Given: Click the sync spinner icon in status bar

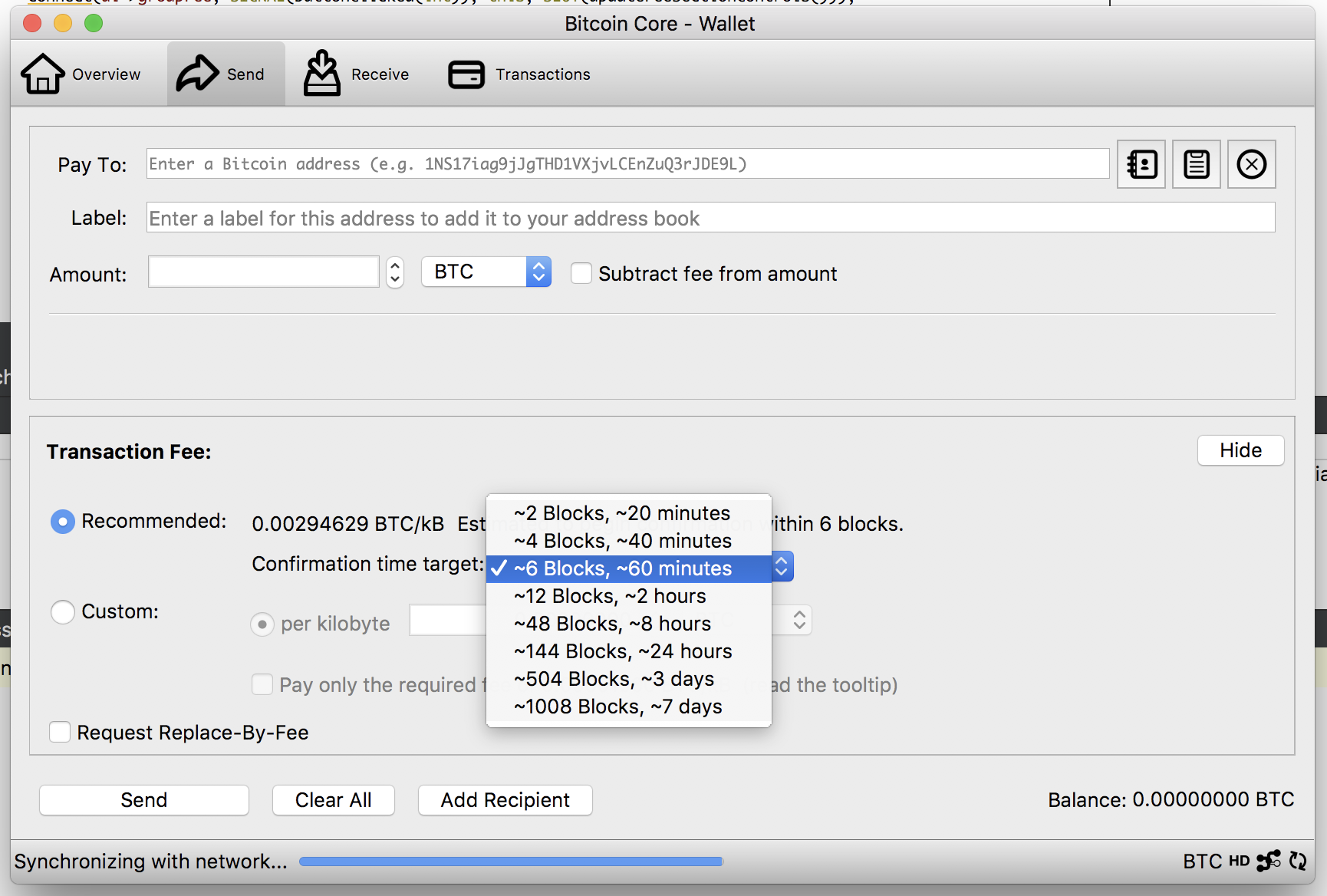Looking at the screenshot, I should pos(1298,861).
